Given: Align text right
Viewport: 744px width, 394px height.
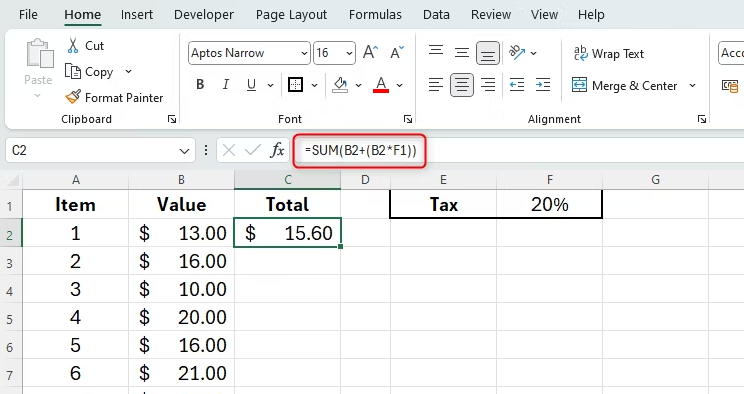Looking at the screenshot, I should click(488, 85).
